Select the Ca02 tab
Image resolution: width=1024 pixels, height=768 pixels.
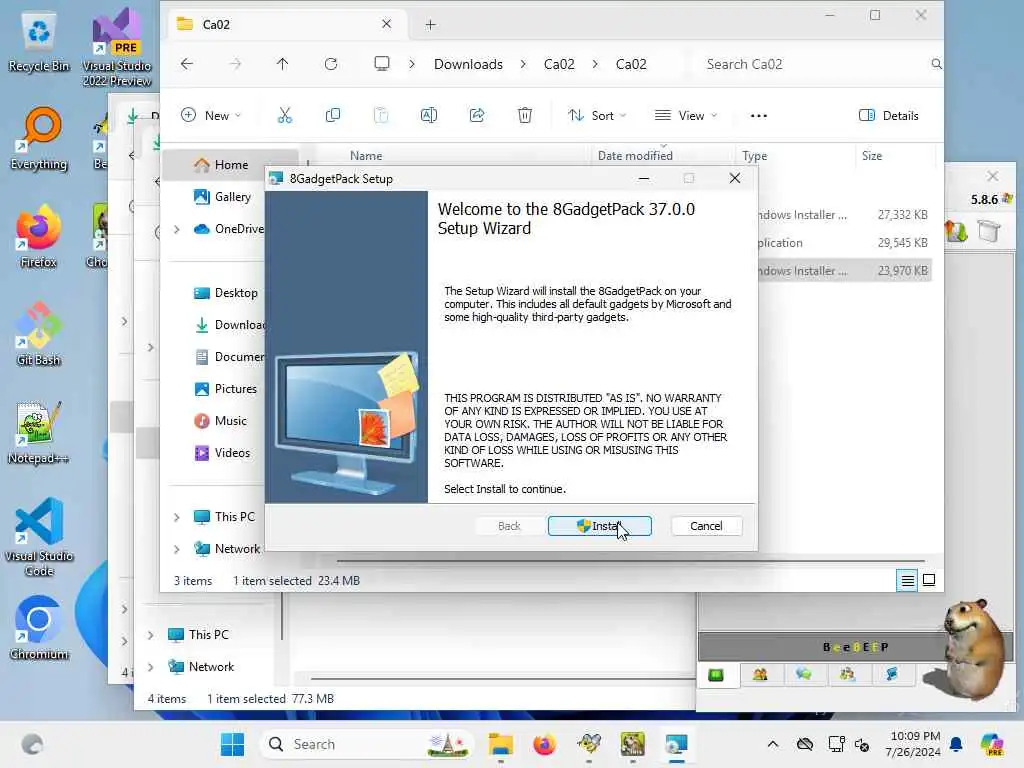point(285,24)
